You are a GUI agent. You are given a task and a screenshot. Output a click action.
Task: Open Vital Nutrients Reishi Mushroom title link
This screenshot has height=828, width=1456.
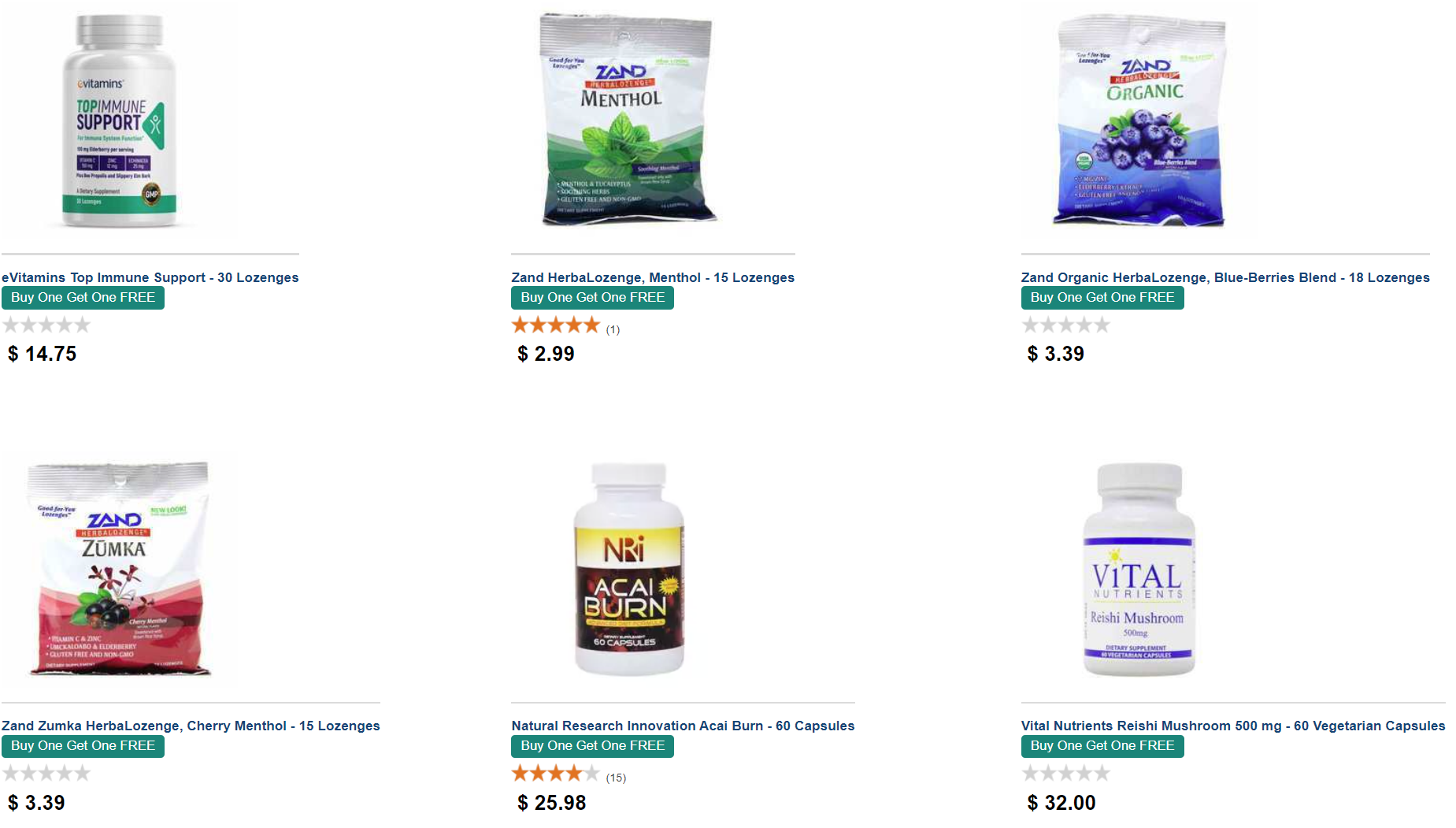point(1233,726)
